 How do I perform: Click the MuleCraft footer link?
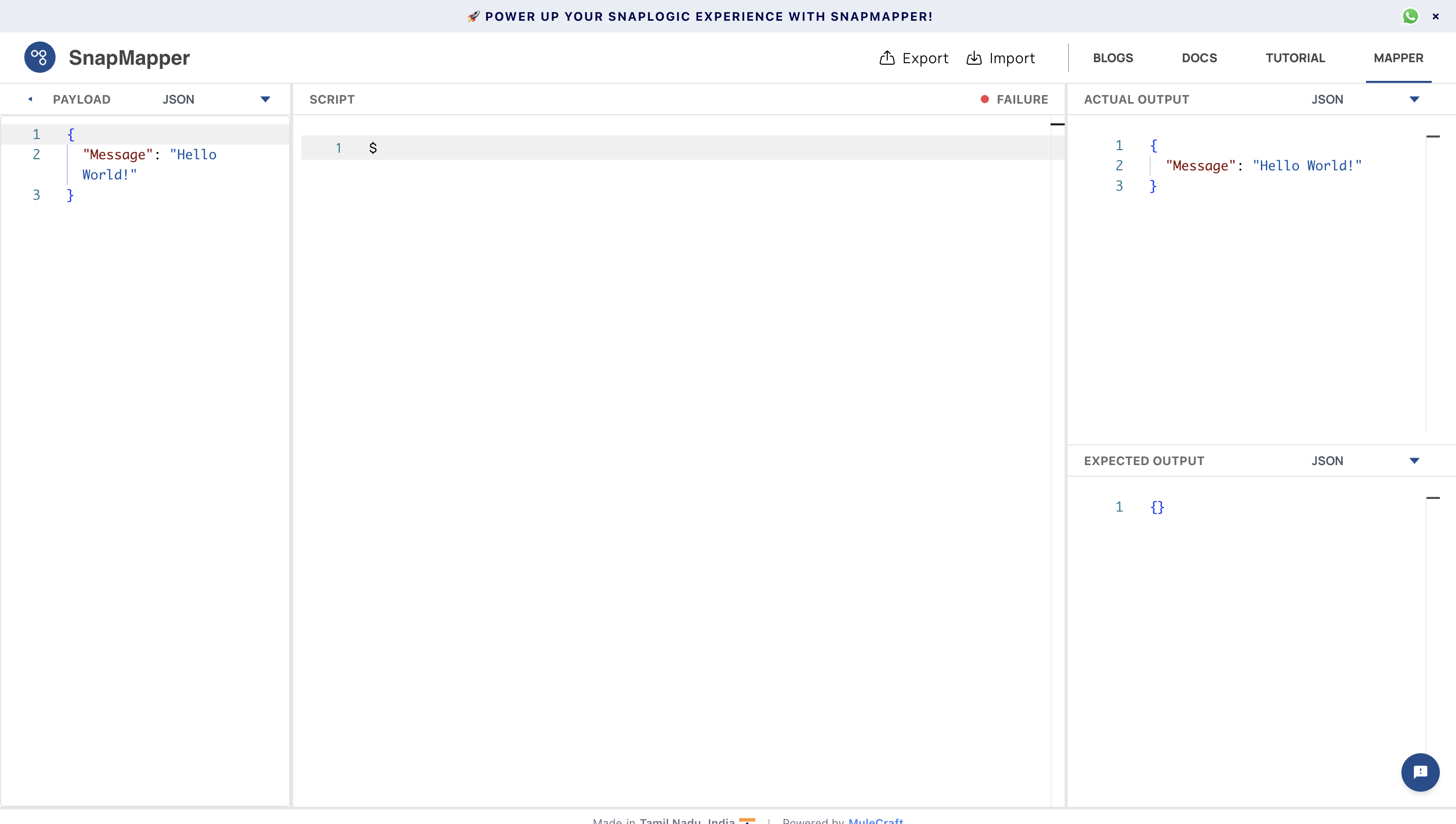coord(876,820)
